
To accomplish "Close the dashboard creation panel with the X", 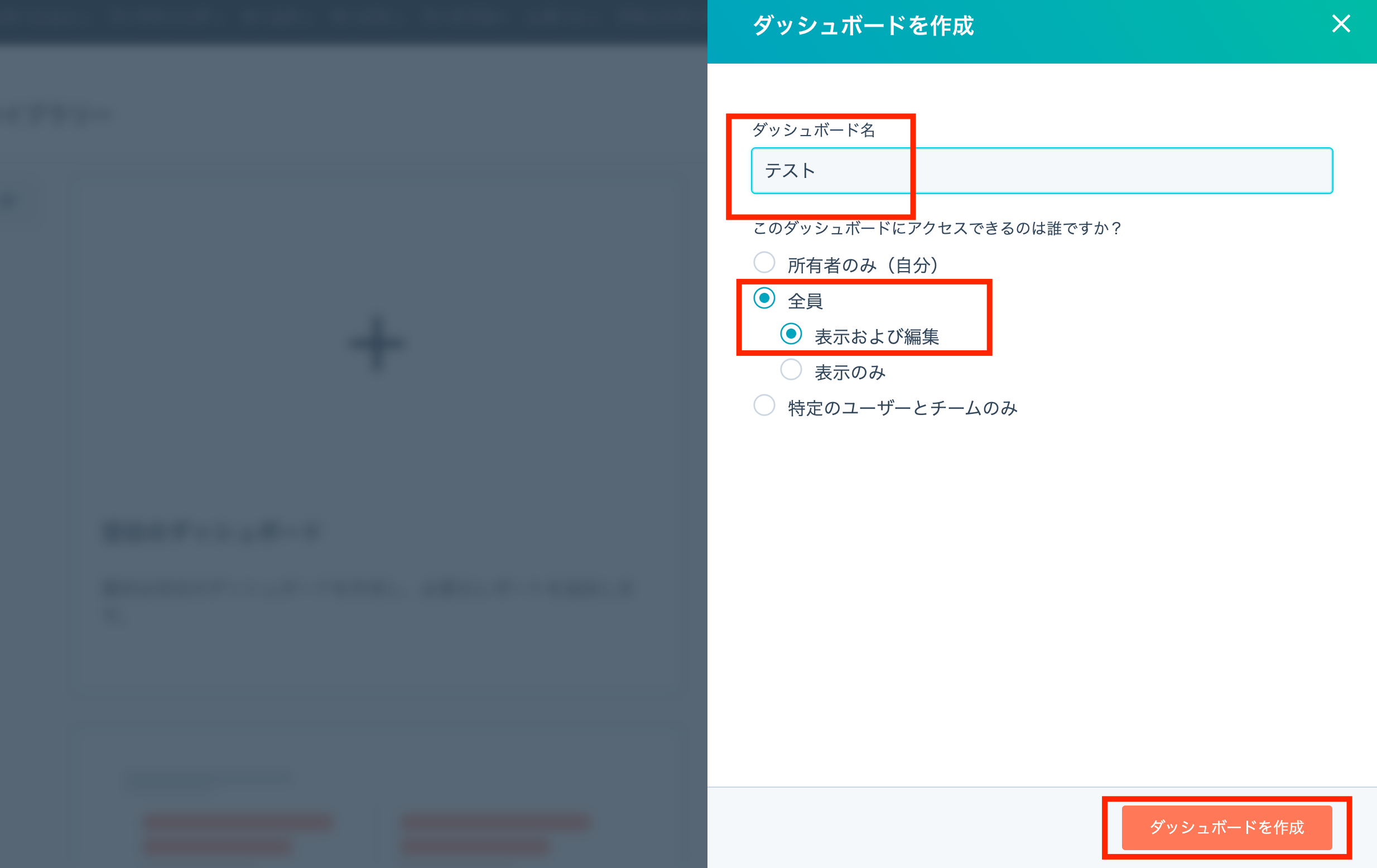I will click(x=1341, y=24).
